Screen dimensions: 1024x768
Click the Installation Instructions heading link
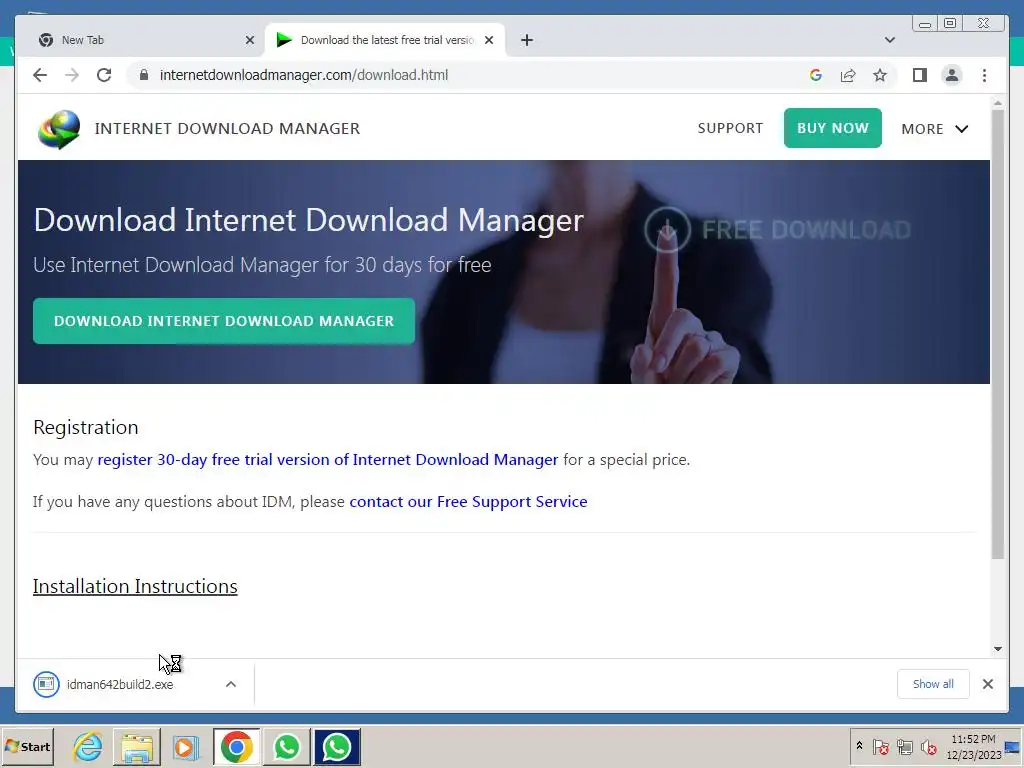click(x=135, y=586)
